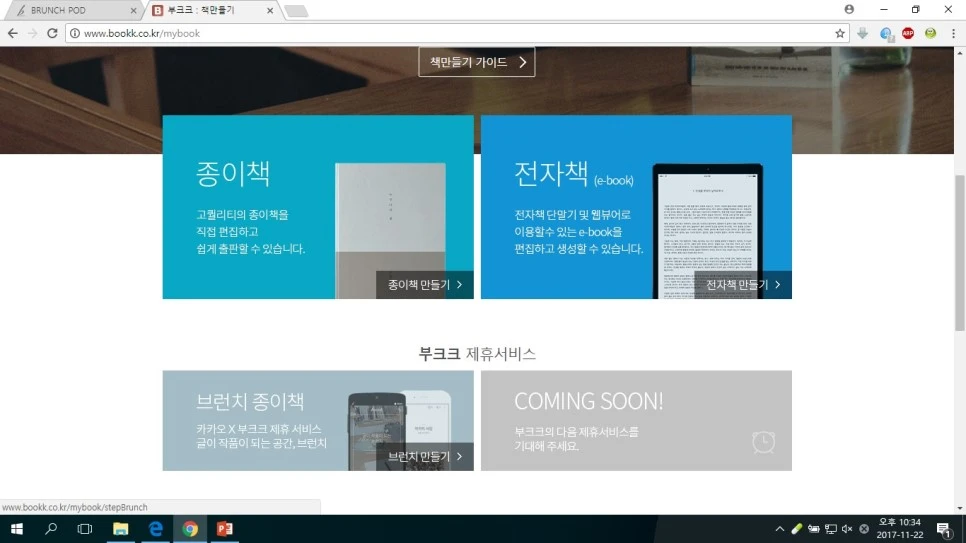Click the 종이책 card title
Image resolution: width=966 pixels, height=543 pixels.
pyautogui.click(x=233, y=173)
